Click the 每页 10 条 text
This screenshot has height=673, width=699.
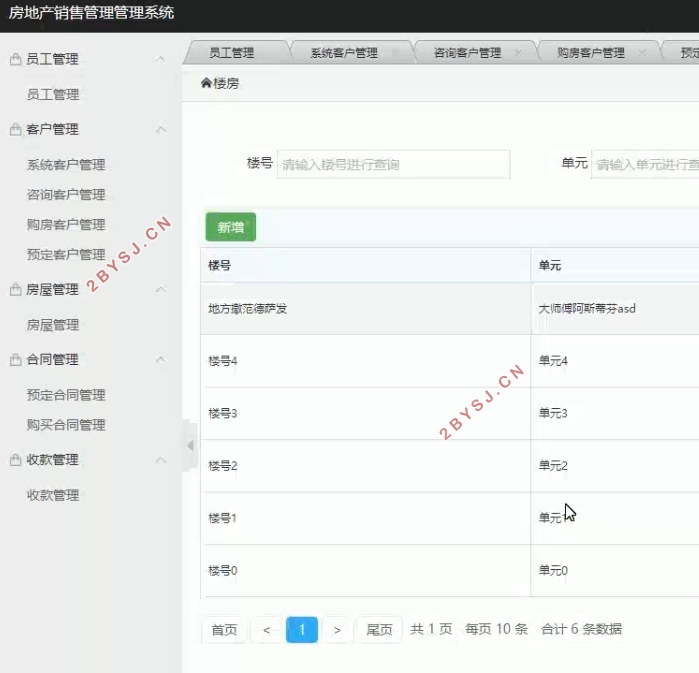pos(496,629)
